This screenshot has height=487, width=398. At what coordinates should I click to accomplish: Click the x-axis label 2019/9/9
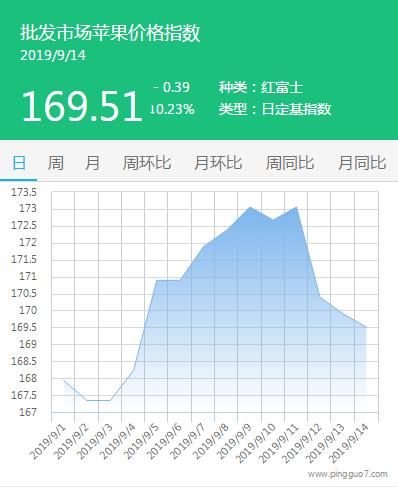point(234,442)
